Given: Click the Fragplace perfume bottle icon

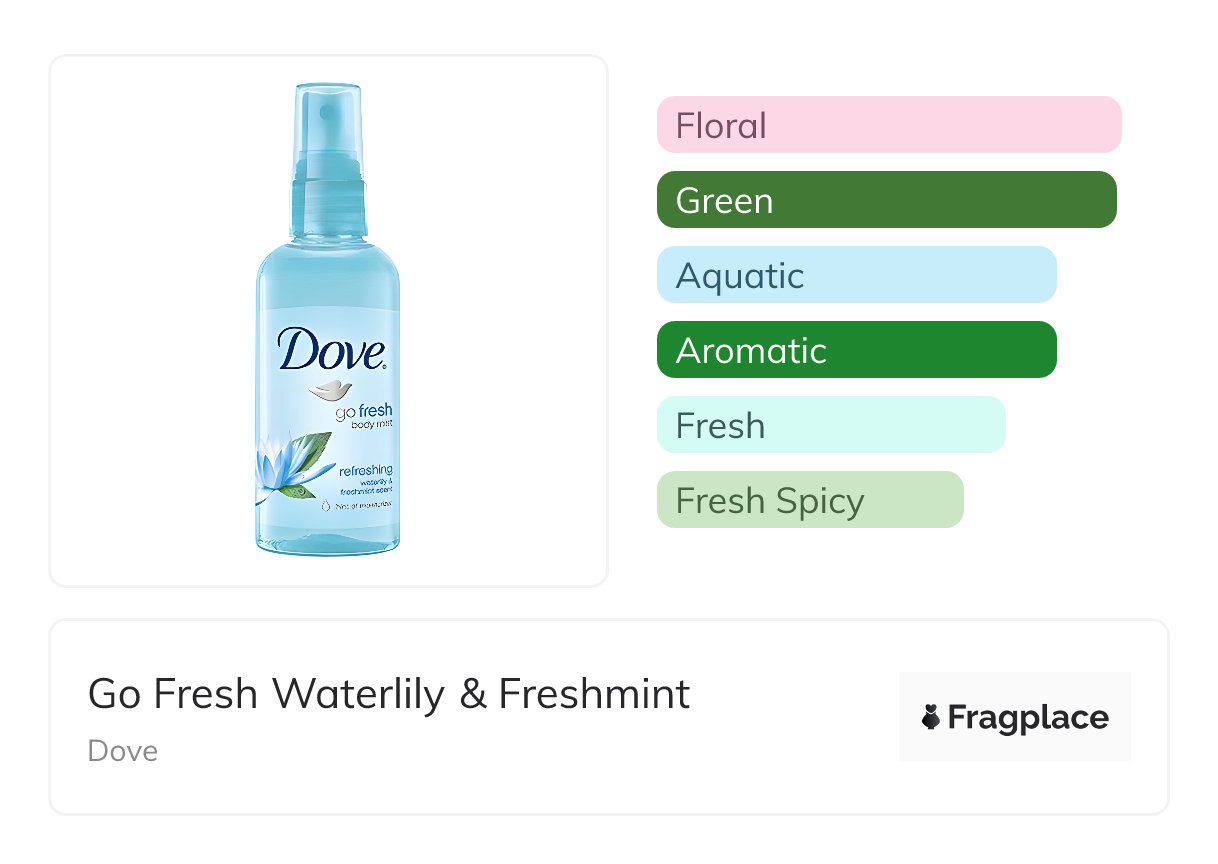Looking at the screenshot, I should (x=931, y=718).
